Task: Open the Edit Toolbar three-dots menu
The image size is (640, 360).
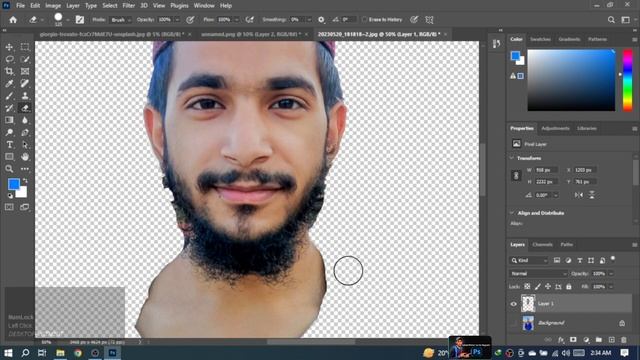Action: pyautogui.click(x=25, y=169)
